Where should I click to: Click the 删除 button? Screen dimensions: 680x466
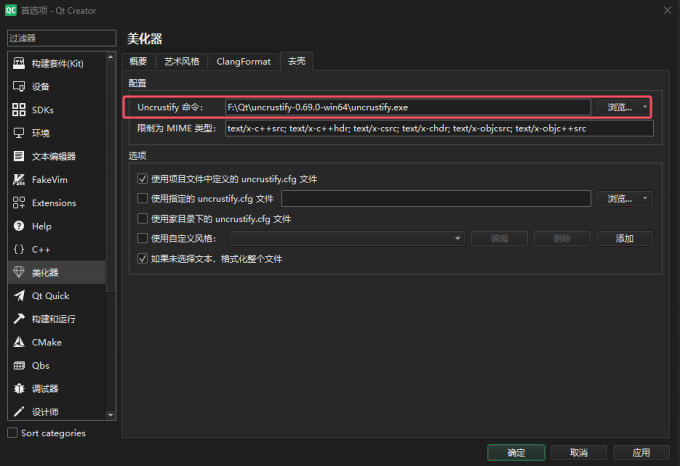[562, 238]
